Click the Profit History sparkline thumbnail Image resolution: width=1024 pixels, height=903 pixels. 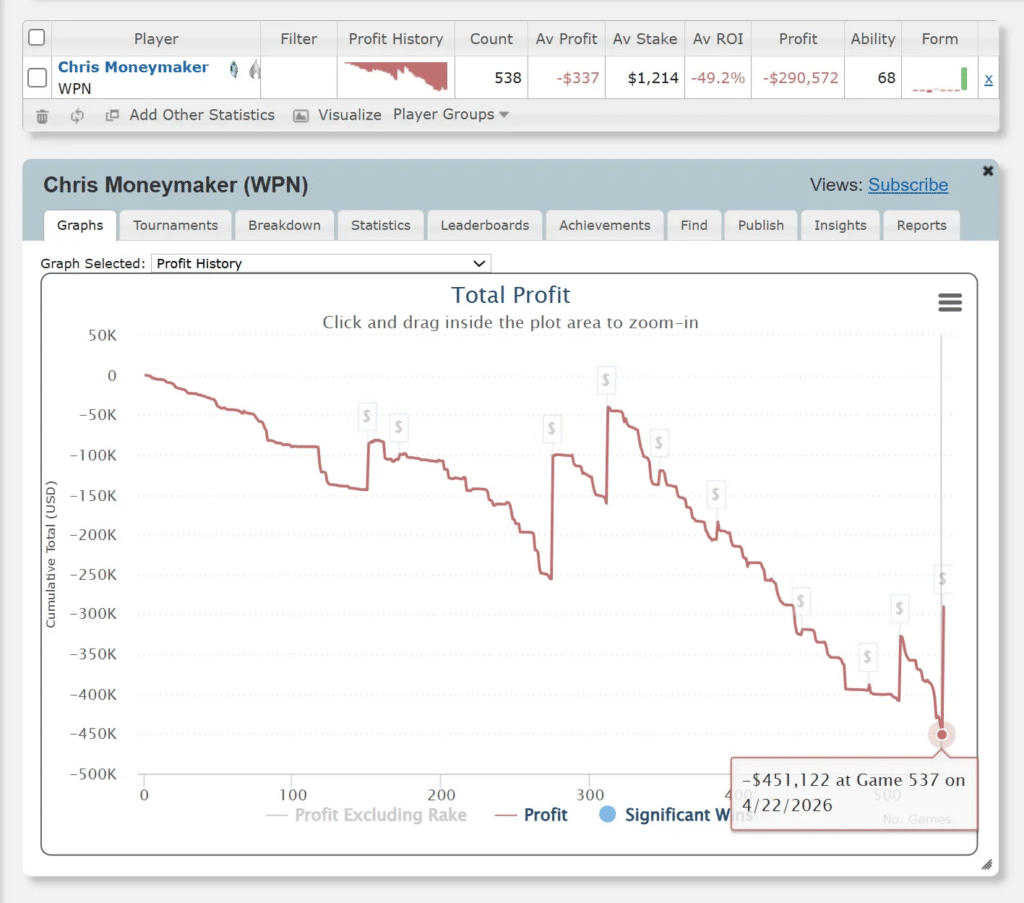click(x=396, y=76)
